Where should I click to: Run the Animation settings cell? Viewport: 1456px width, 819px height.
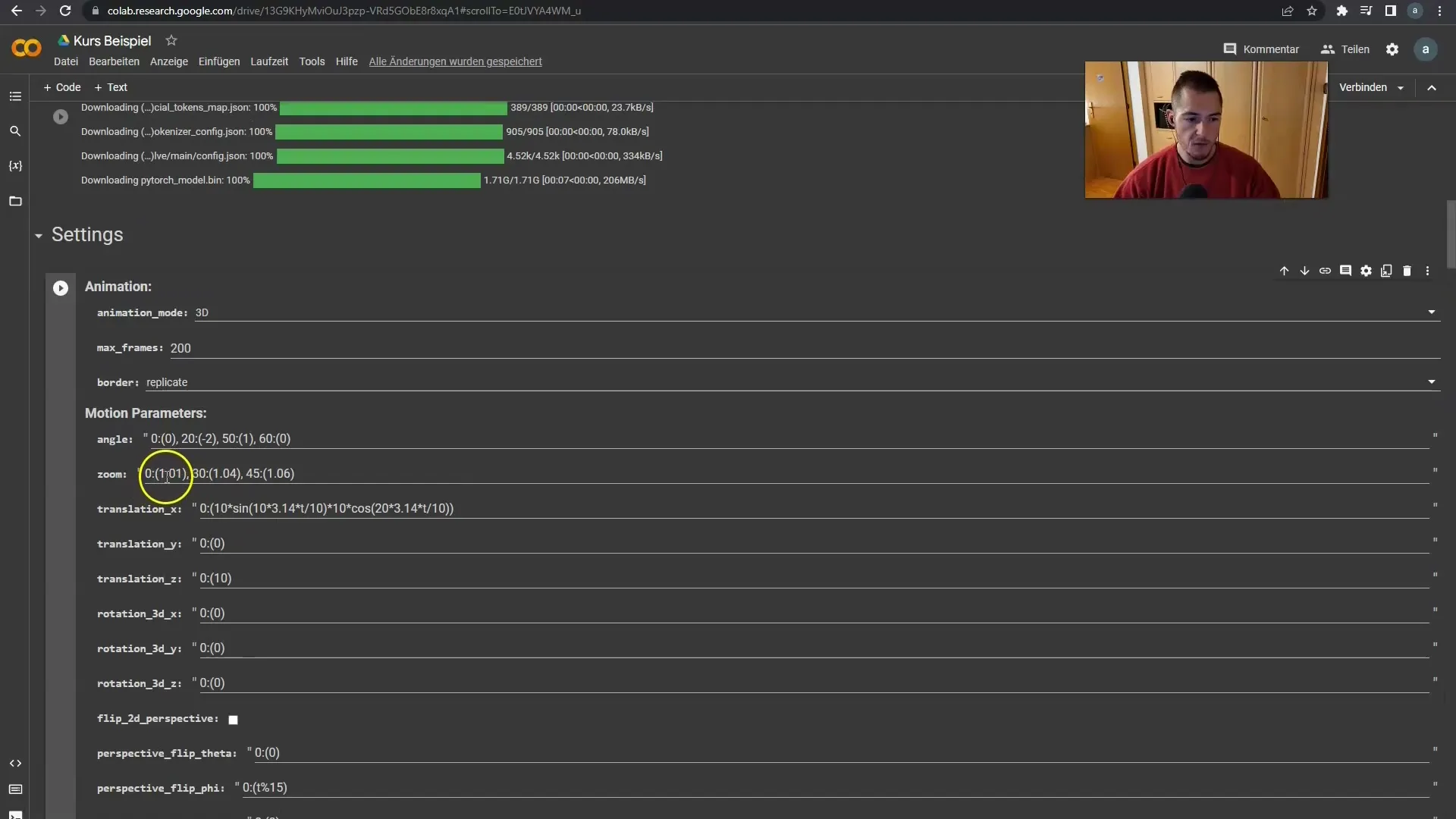pyautogui.click(x=61, y=288)
